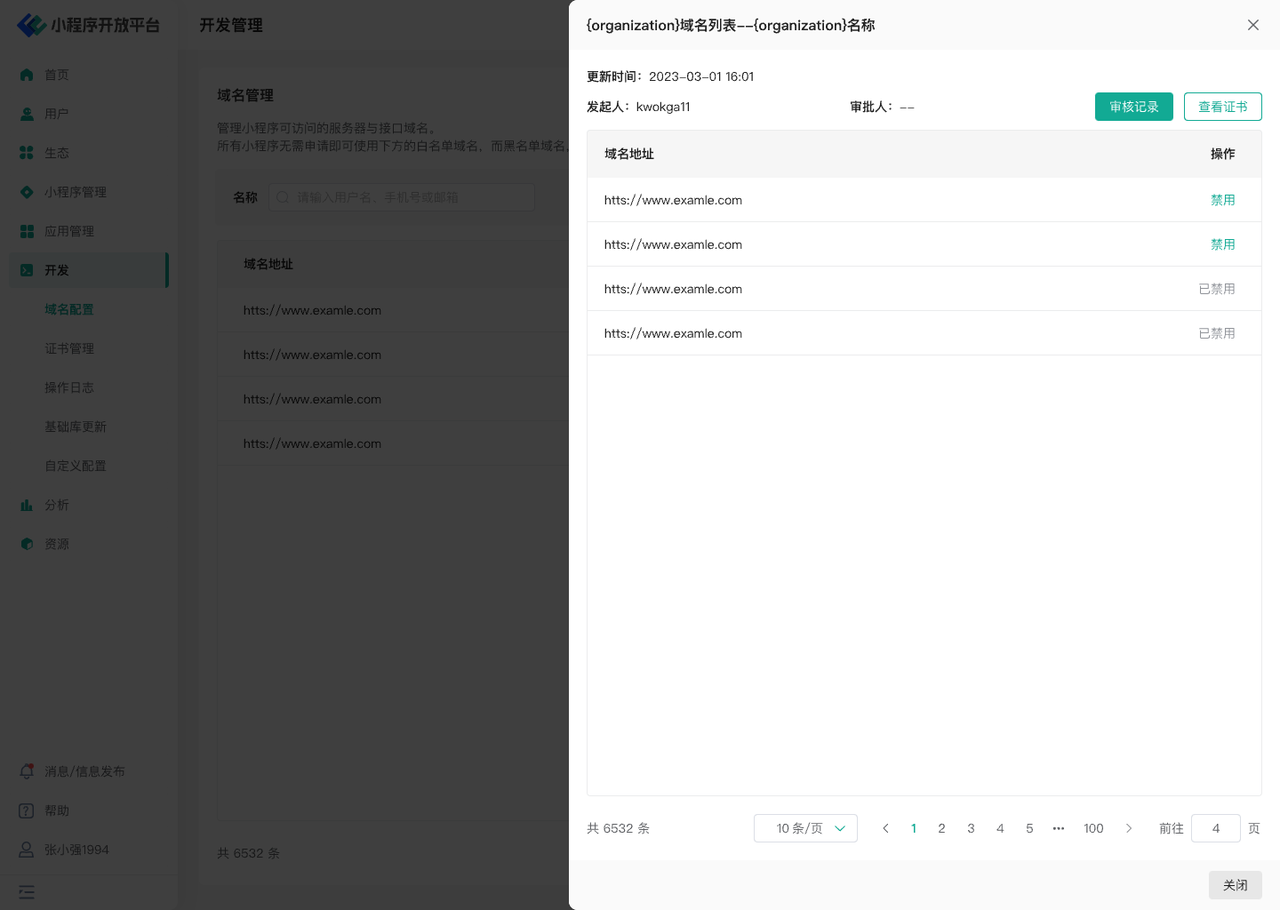Image resolution: width=1280 pixels, height=910 pixels.
Task: Close the domain list dialog with X
Action: (x=1253, y=25)
